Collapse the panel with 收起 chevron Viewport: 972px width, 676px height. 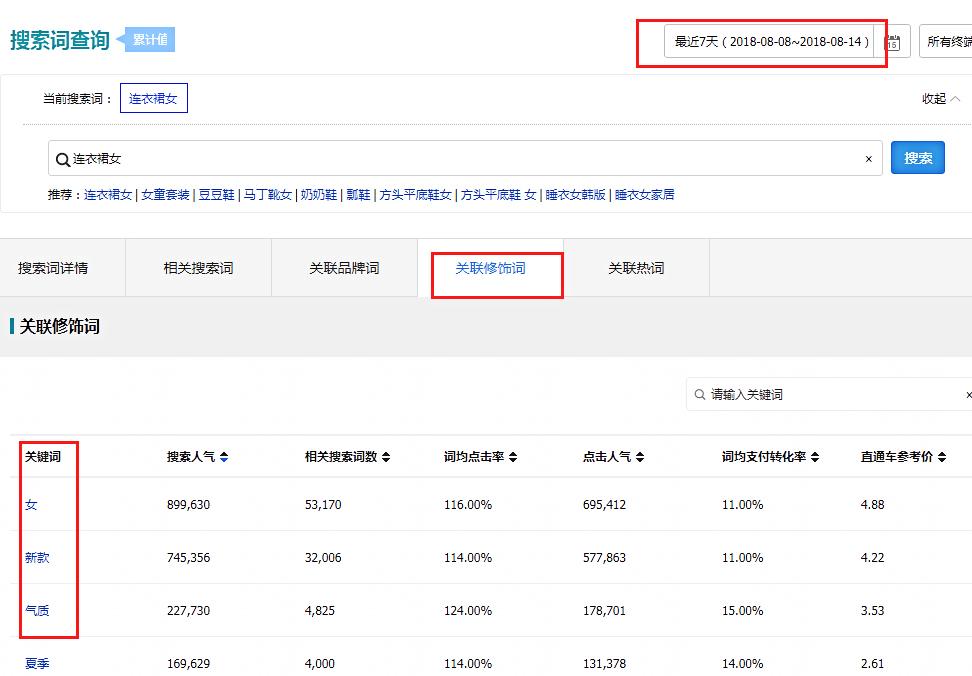tap(941, 99)
